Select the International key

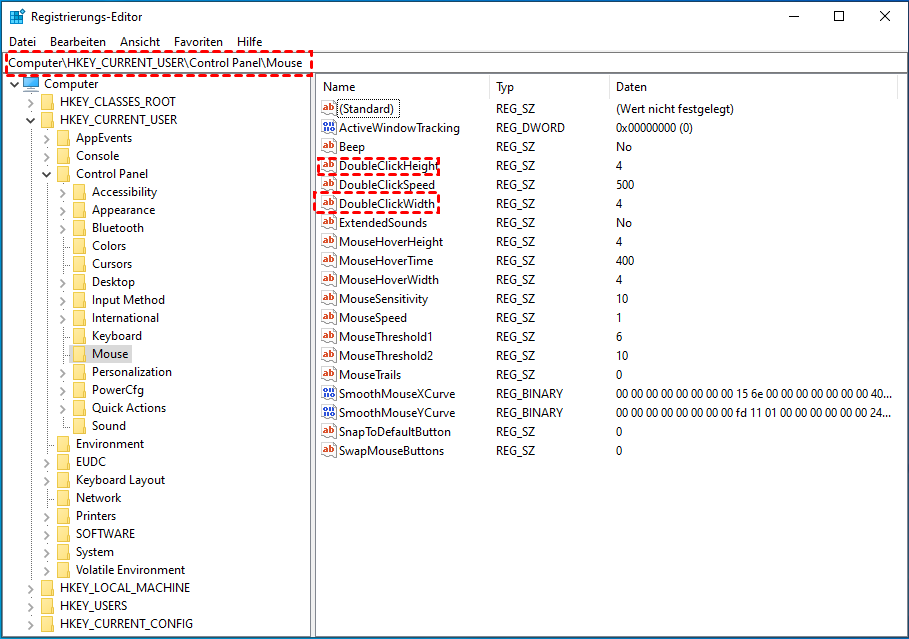(125, 318)
